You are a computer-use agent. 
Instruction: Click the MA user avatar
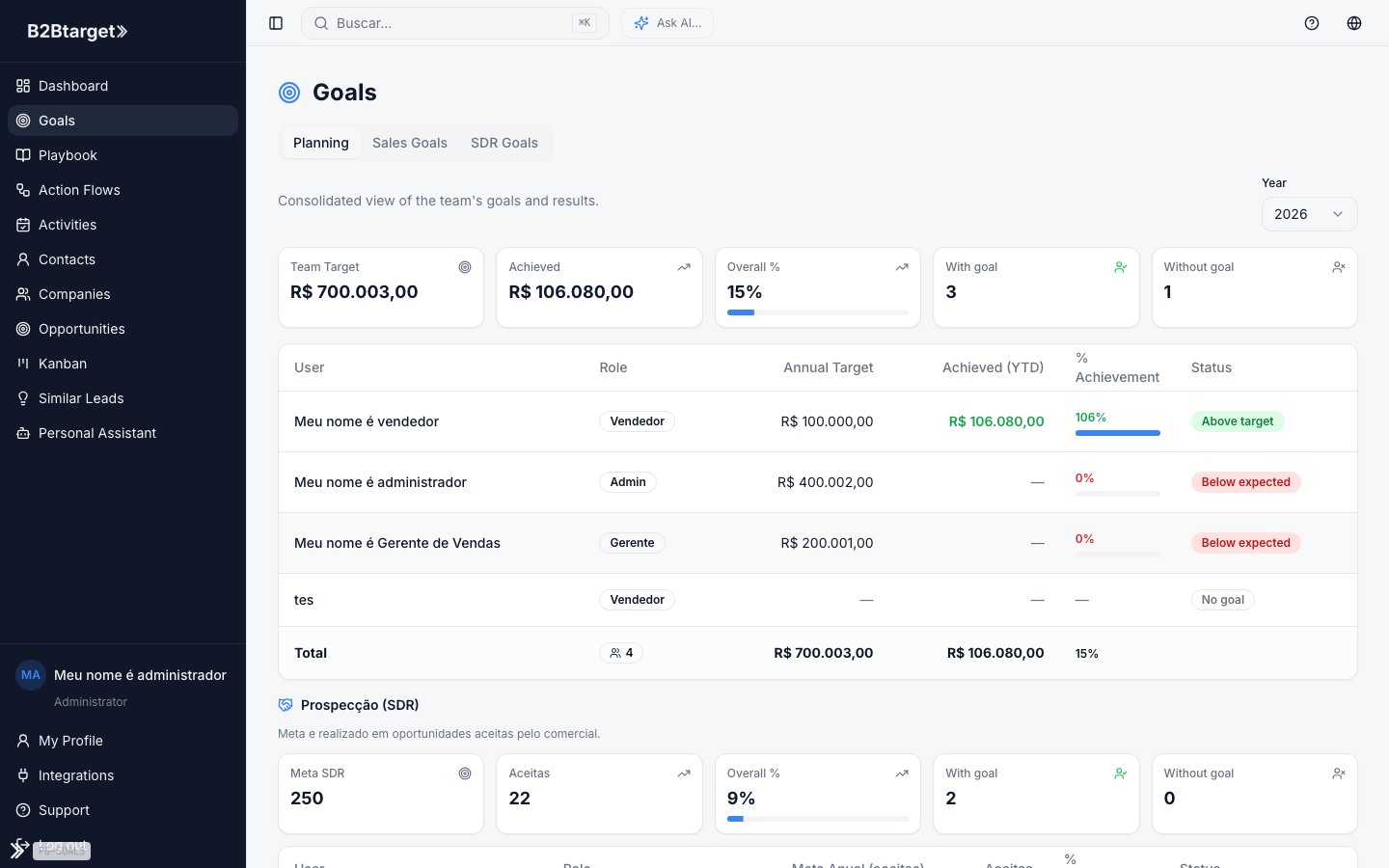tap(31, 675)
